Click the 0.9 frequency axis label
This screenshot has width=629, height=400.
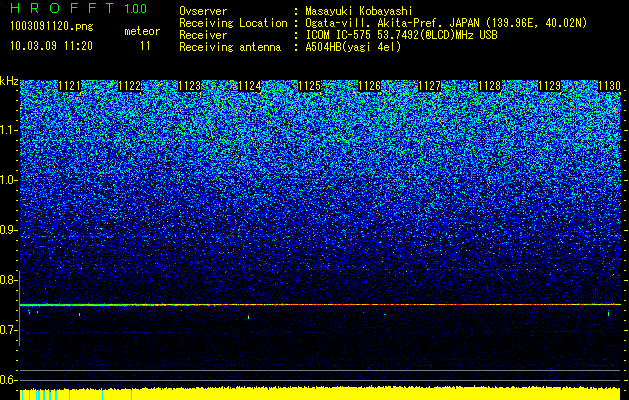(7, 230)
